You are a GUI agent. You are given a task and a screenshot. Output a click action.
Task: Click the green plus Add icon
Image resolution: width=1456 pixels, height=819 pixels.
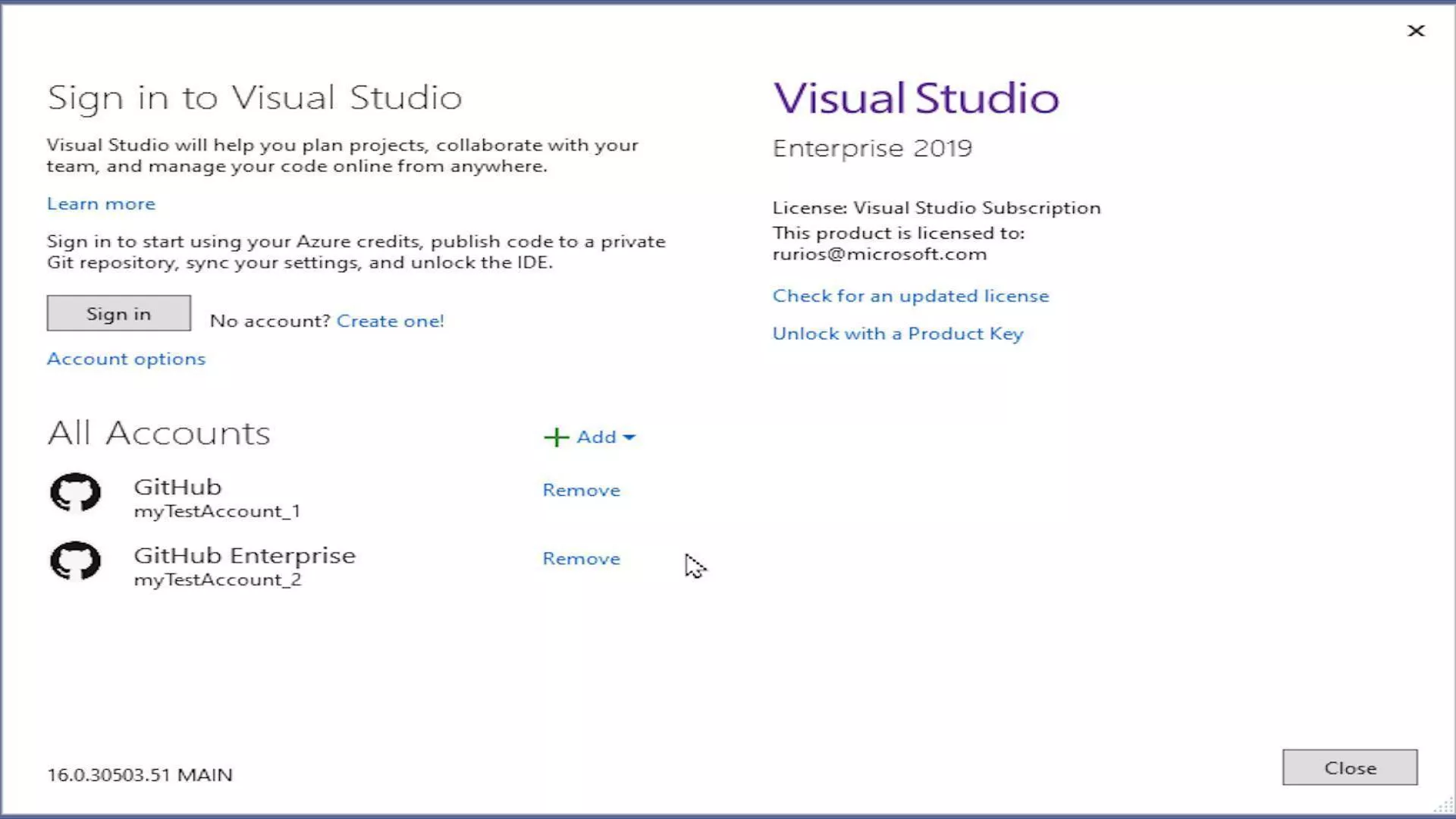(x=556, y=438)
